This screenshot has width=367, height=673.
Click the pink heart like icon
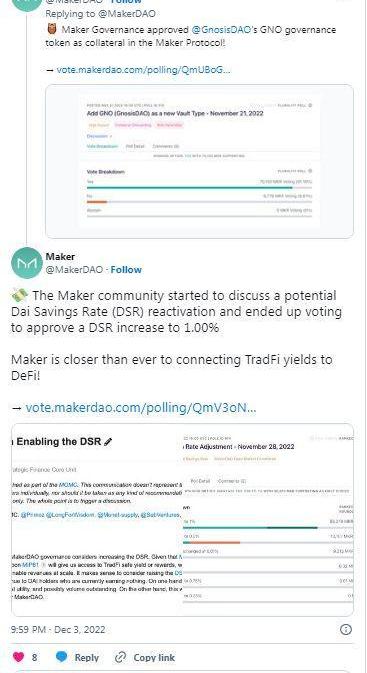[x=18, y=657]
